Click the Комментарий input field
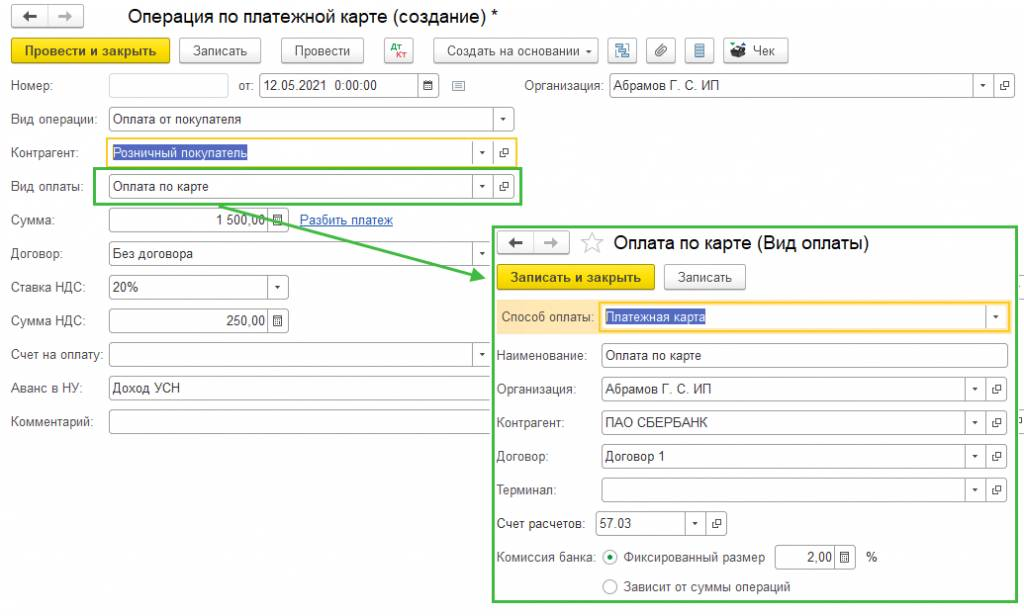1024x616 pixels. pos(299,422)
